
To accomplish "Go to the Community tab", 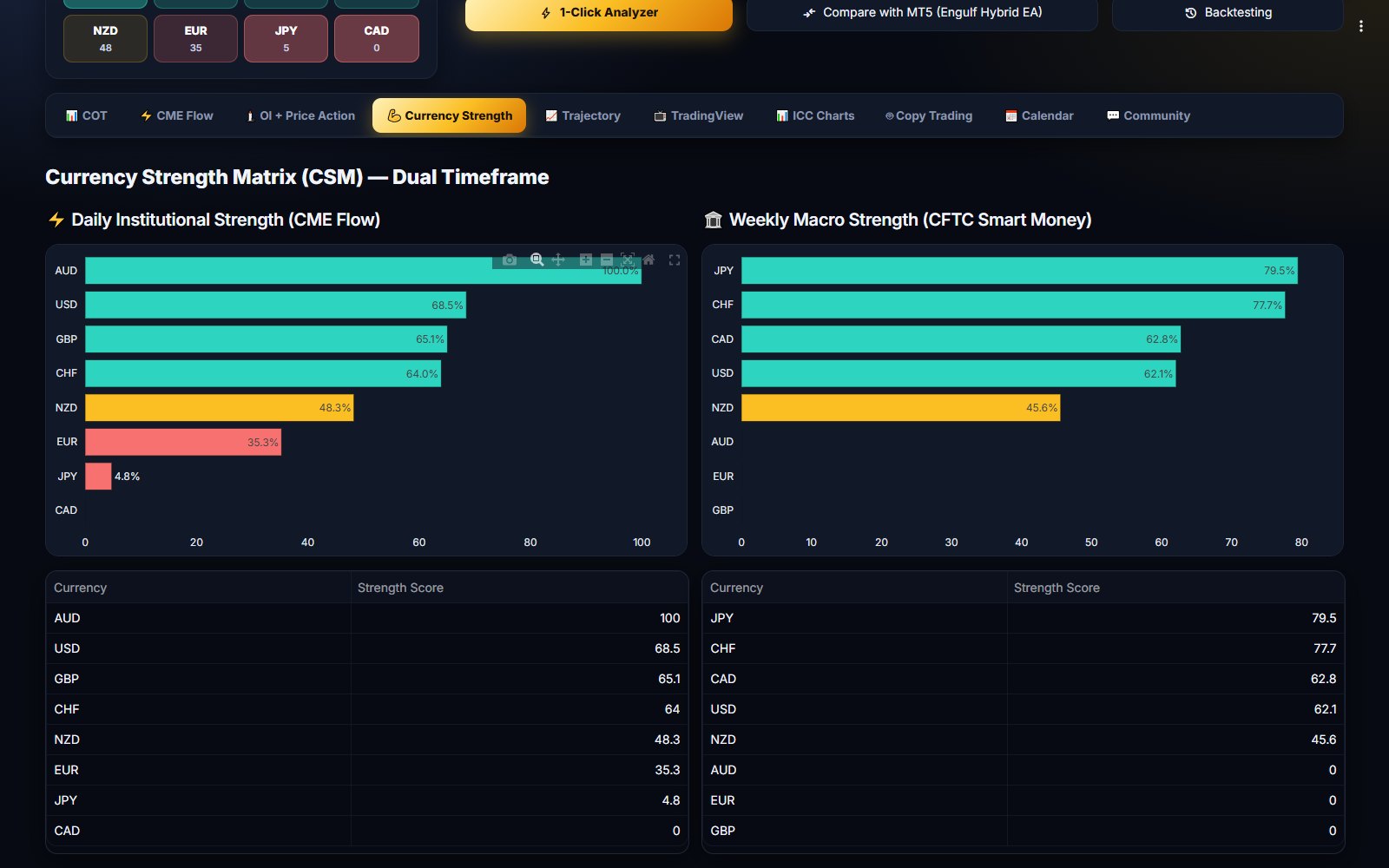I will pyautogui.click(x=1149, y=115).
